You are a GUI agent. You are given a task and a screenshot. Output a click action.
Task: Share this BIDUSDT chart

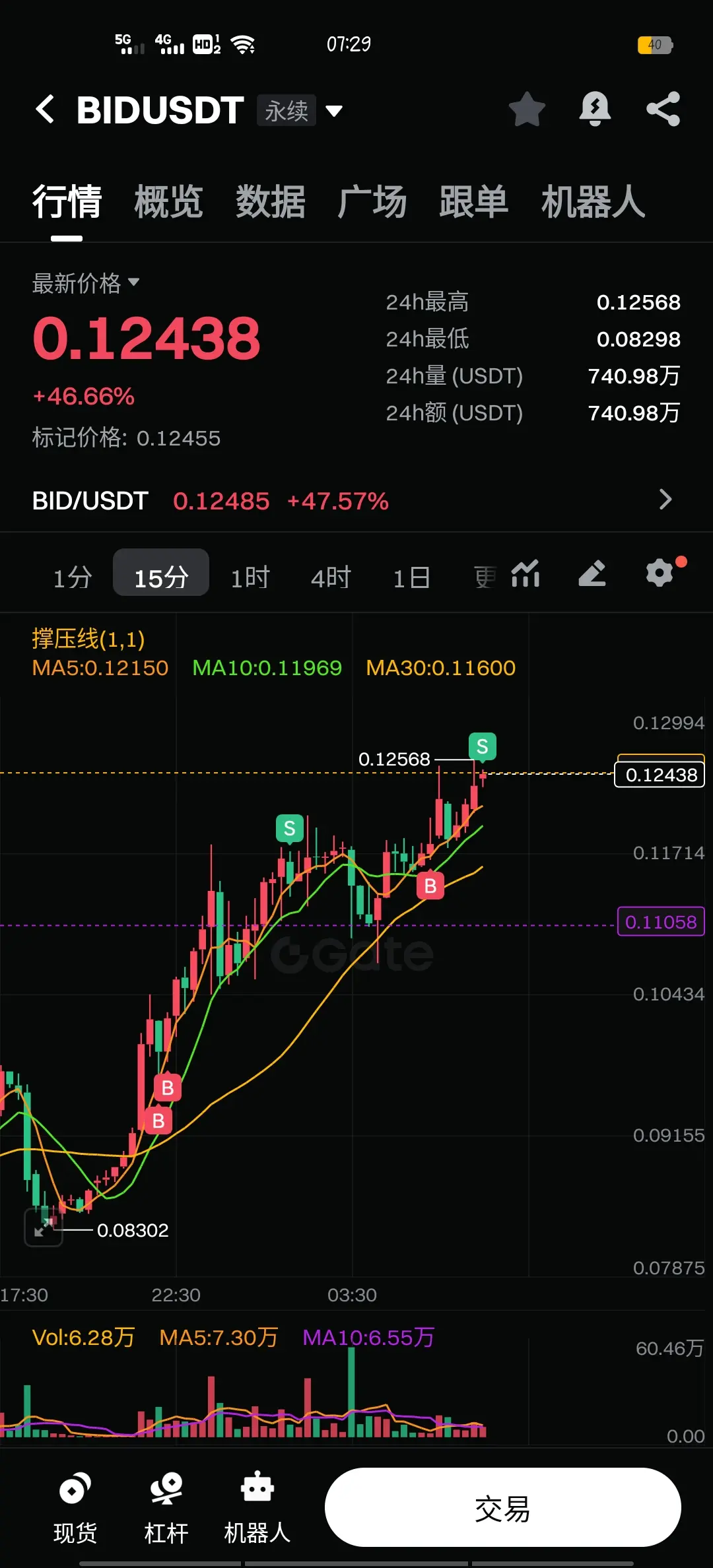[663, 109]
